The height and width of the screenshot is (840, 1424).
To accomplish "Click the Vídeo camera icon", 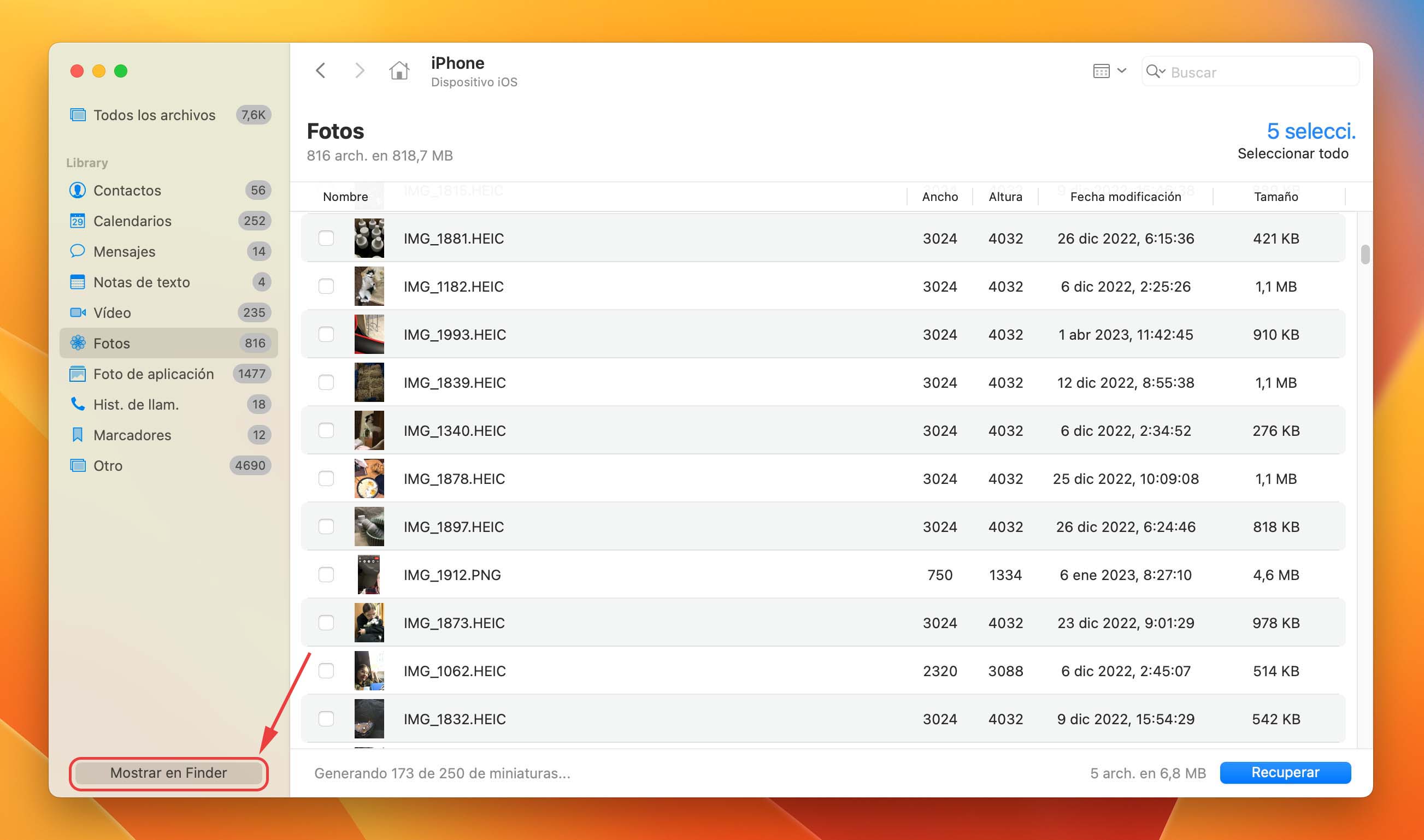I will pyautogui.click(x=78, y=312).
